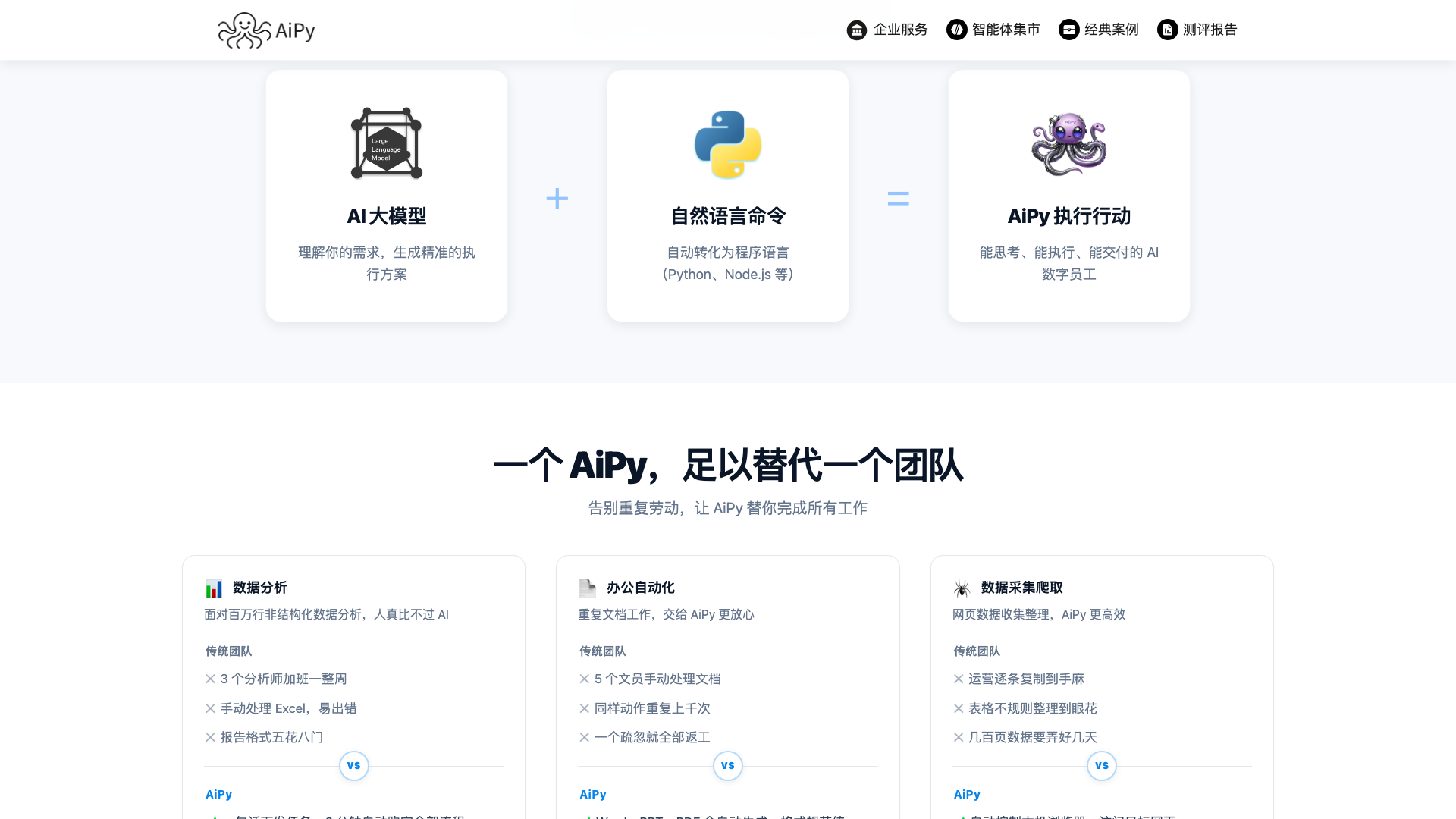Click the spider icon beside 数据采集爬取
Viewport: 1456px width, 819px height.
coord(962,588)
